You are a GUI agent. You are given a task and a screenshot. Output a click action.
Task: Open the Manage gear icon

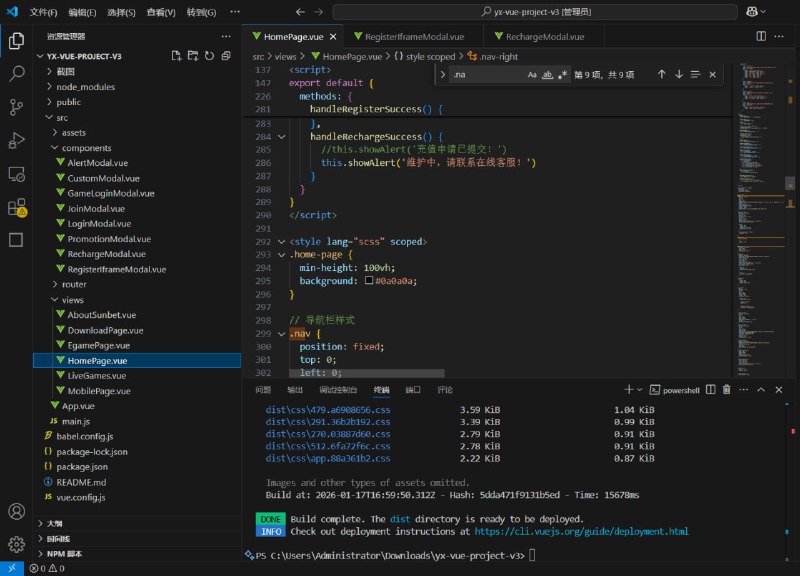16,544
